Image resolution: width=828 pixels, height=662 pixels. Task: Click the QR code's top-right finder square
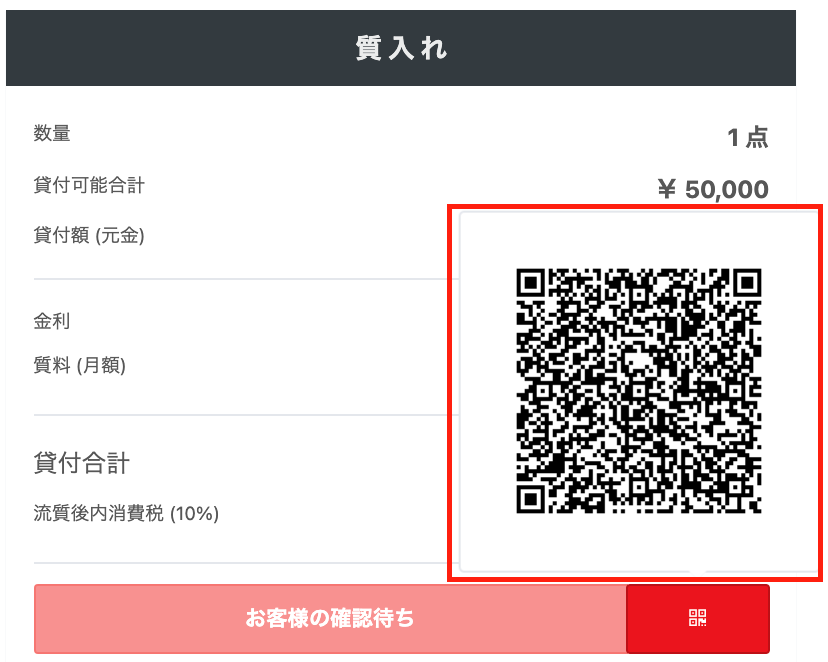point(747,283)
